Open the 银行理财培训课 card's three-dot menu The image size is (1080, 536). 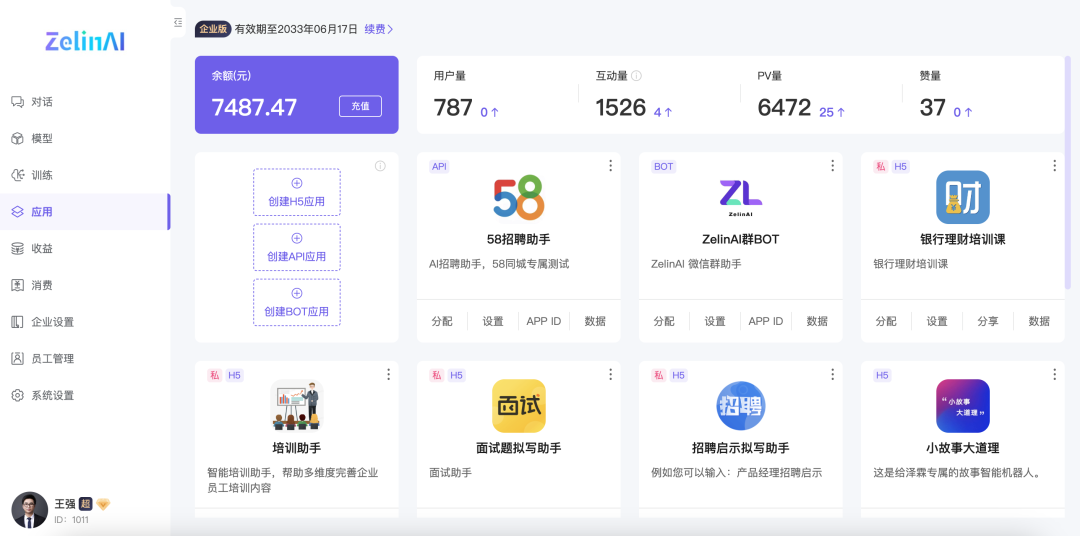1054,165
